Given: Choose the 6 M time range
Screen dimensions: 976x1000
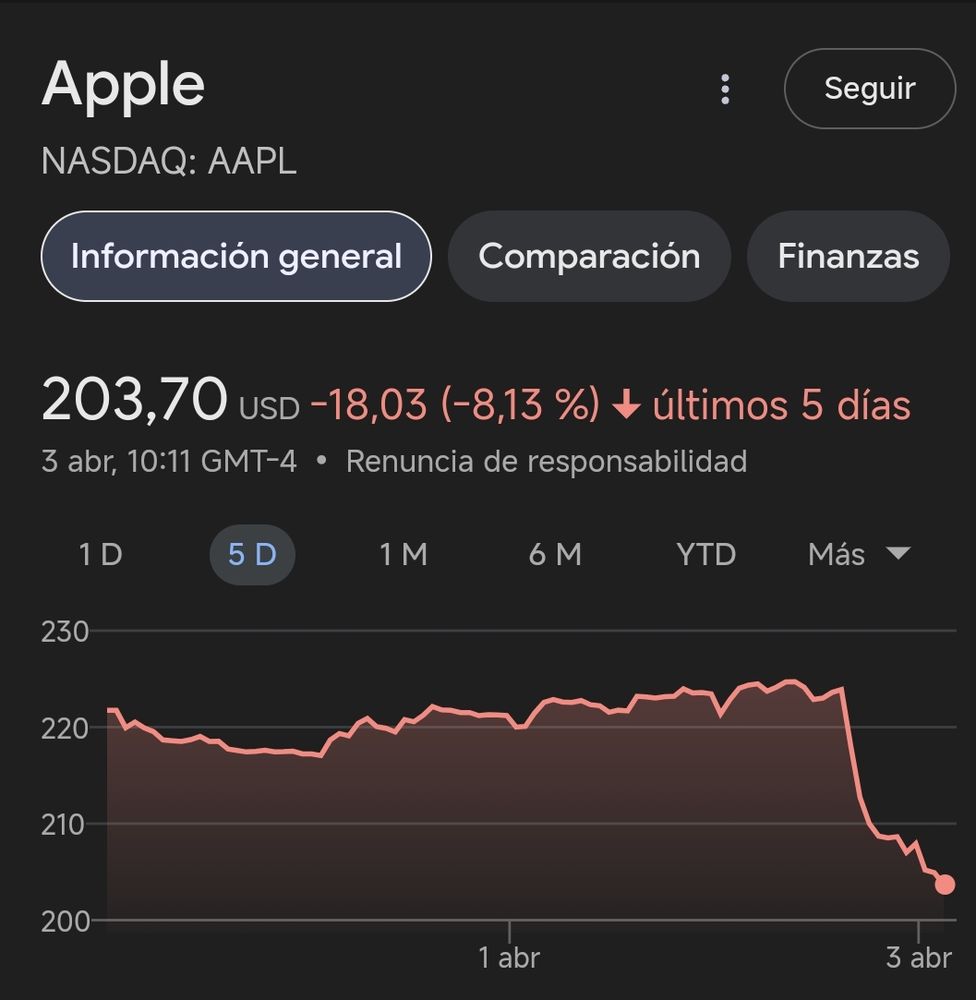Looking at the screenshot, I should click(555, 554).
